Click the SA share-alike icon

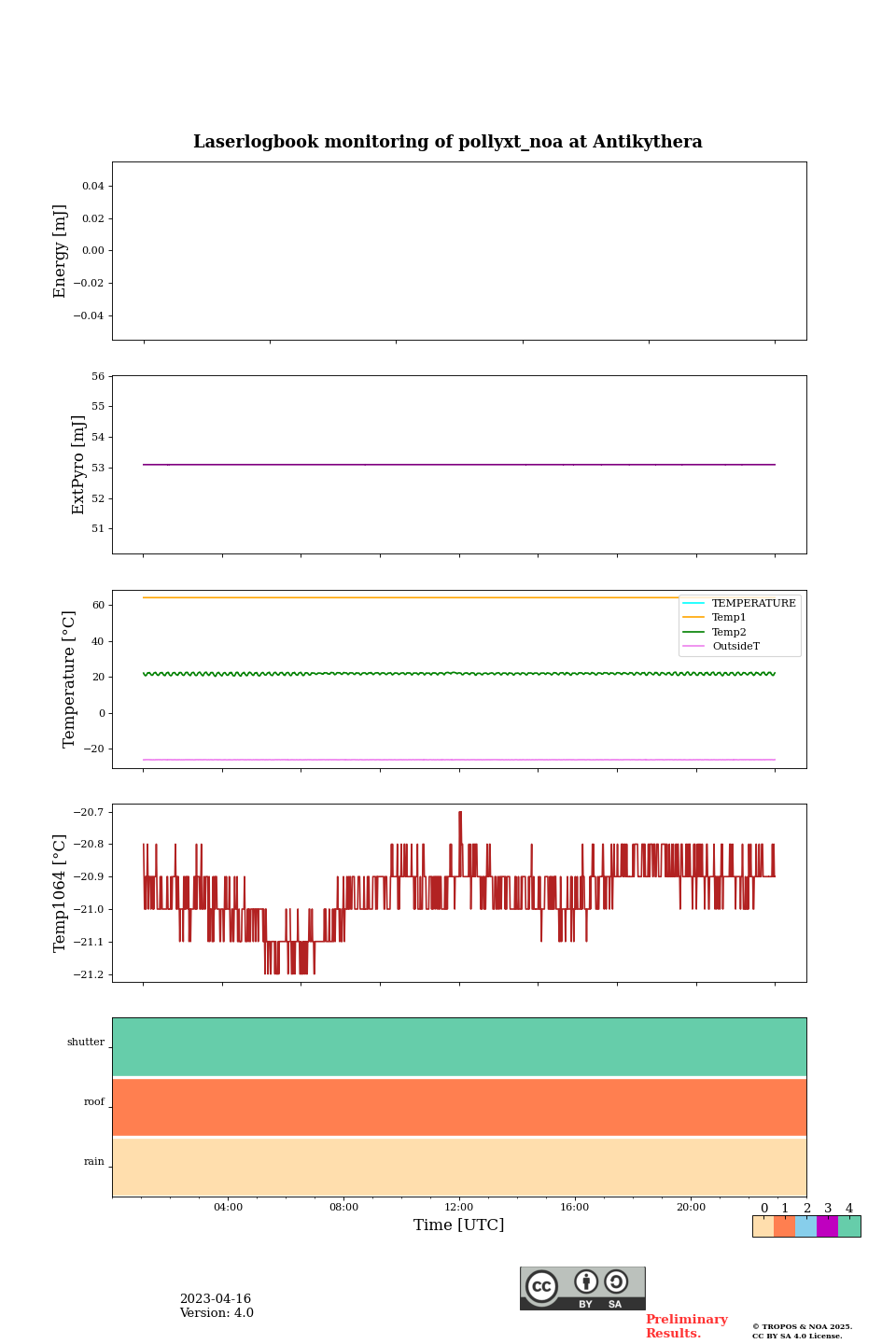point(616,1281)
